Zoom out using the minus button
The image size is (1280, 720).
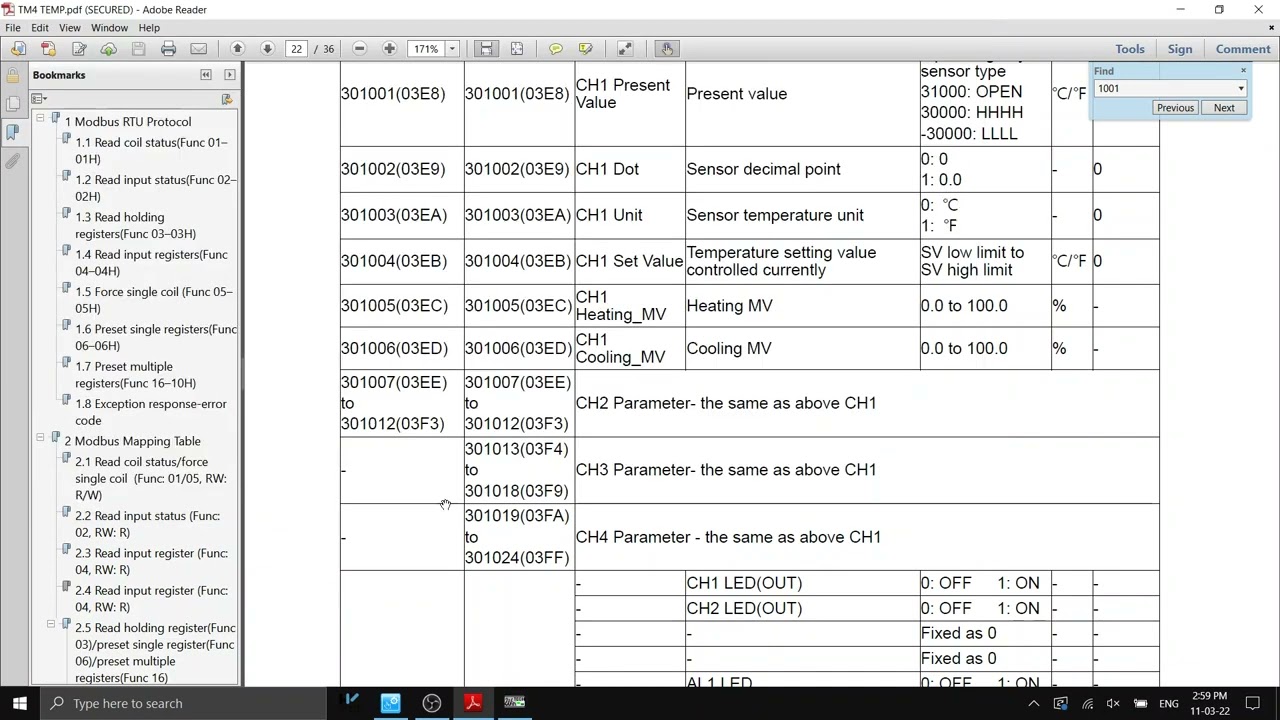click(360, 48)
